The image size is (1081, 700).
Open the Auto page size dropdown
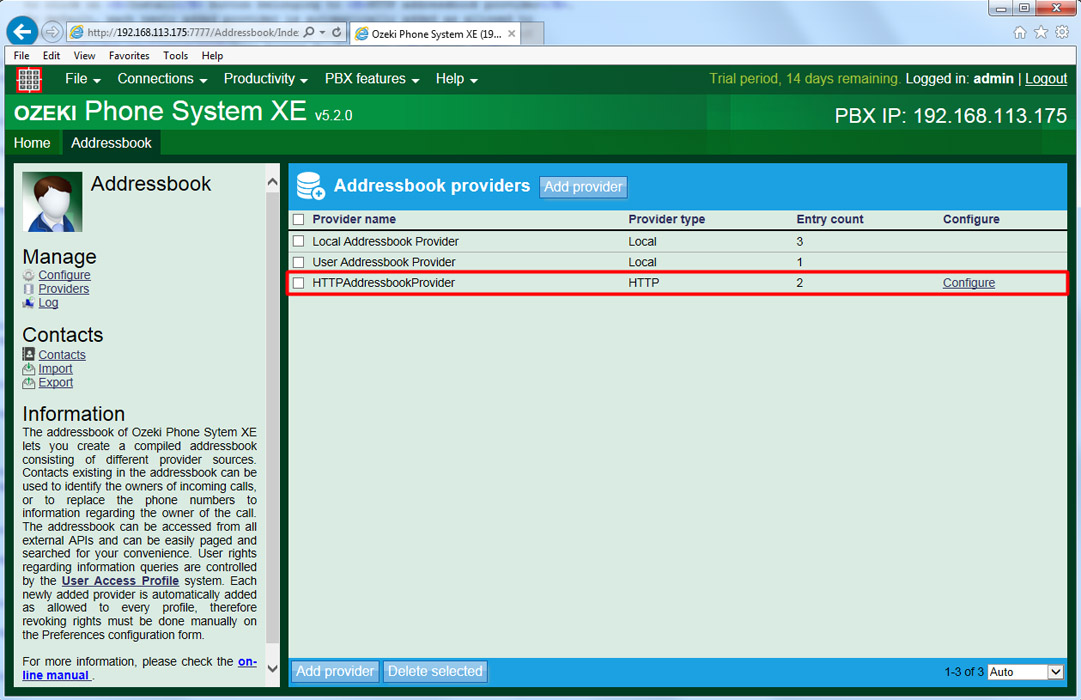(1025, 672)
